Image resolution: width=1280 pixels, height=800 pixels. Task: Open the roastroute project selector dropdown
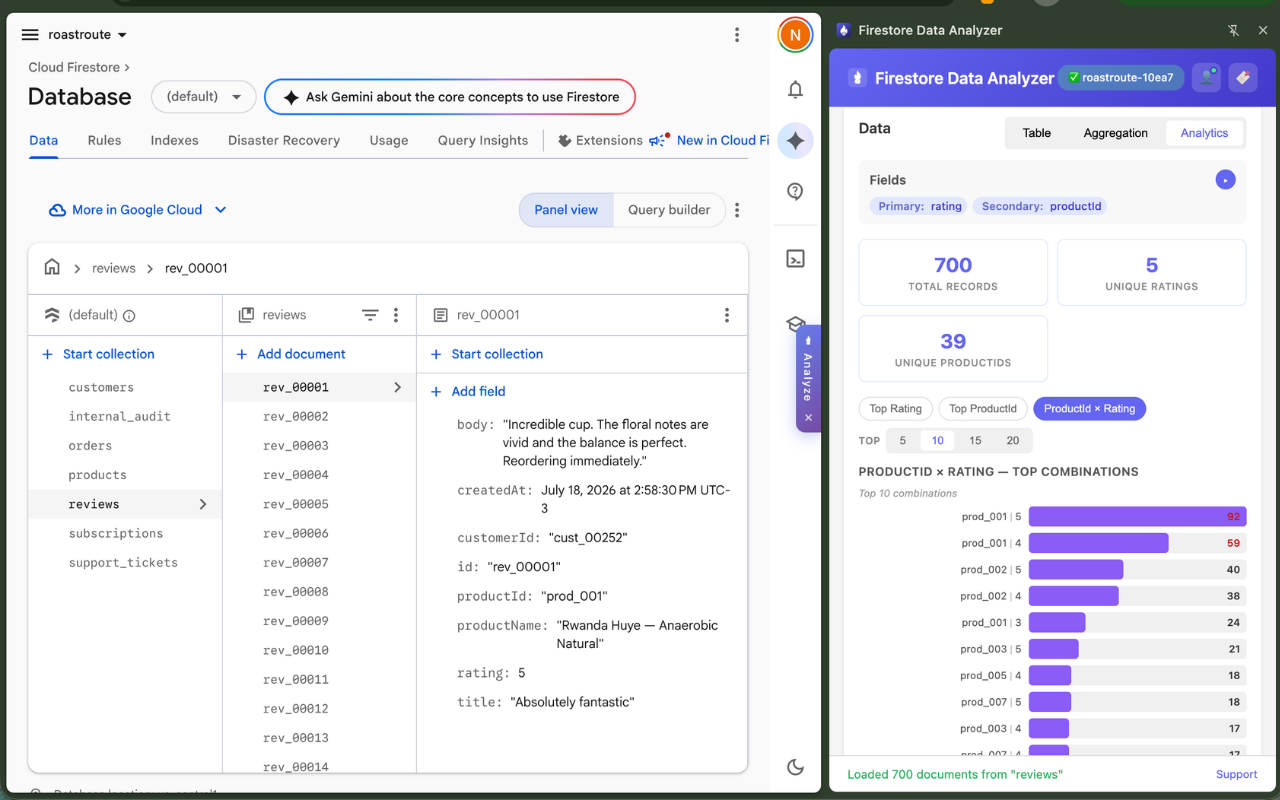(87, 35)
